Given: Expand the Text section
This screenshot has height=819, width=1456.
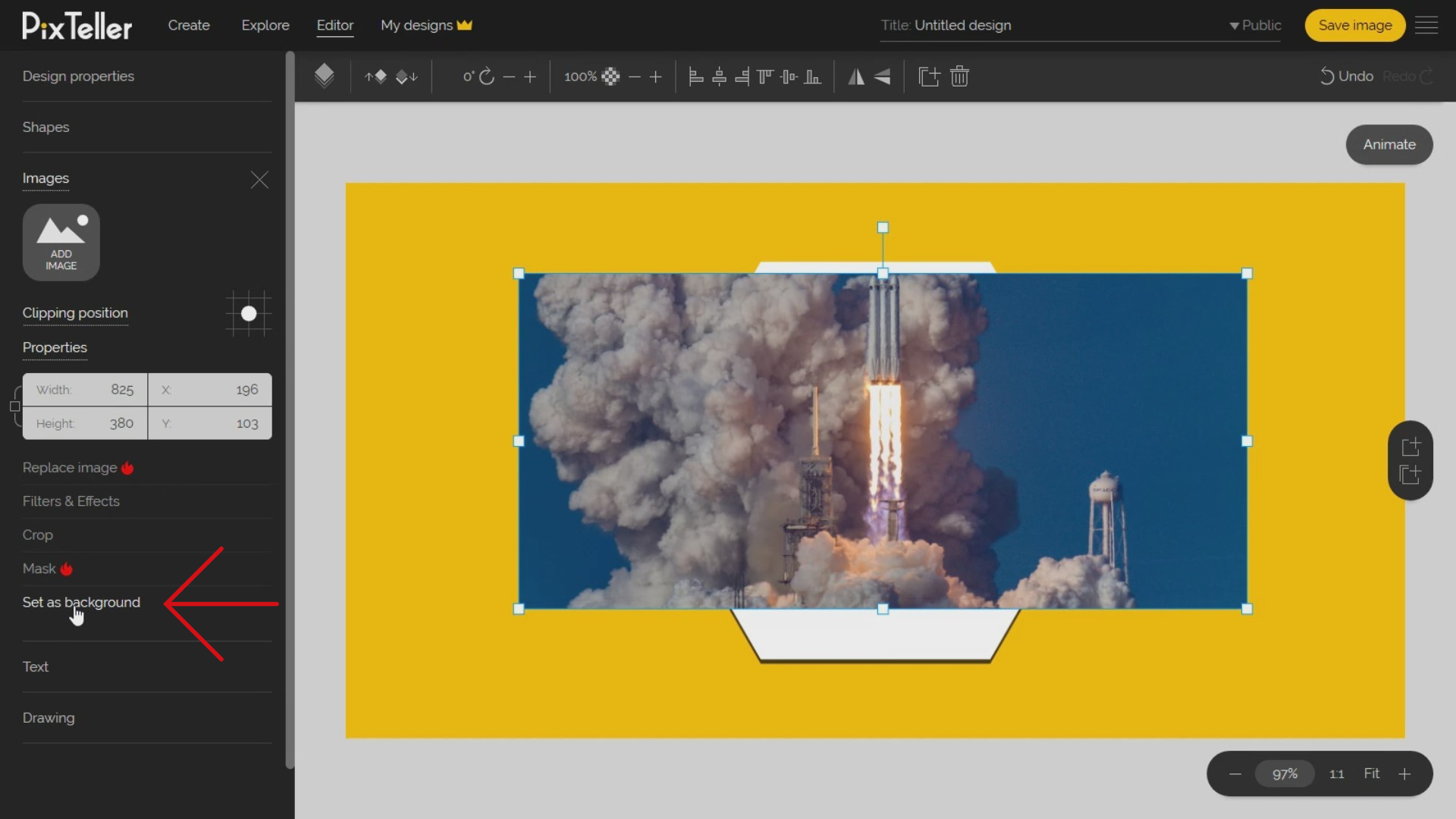Looking at the screenshot, I should click(36, 667).
